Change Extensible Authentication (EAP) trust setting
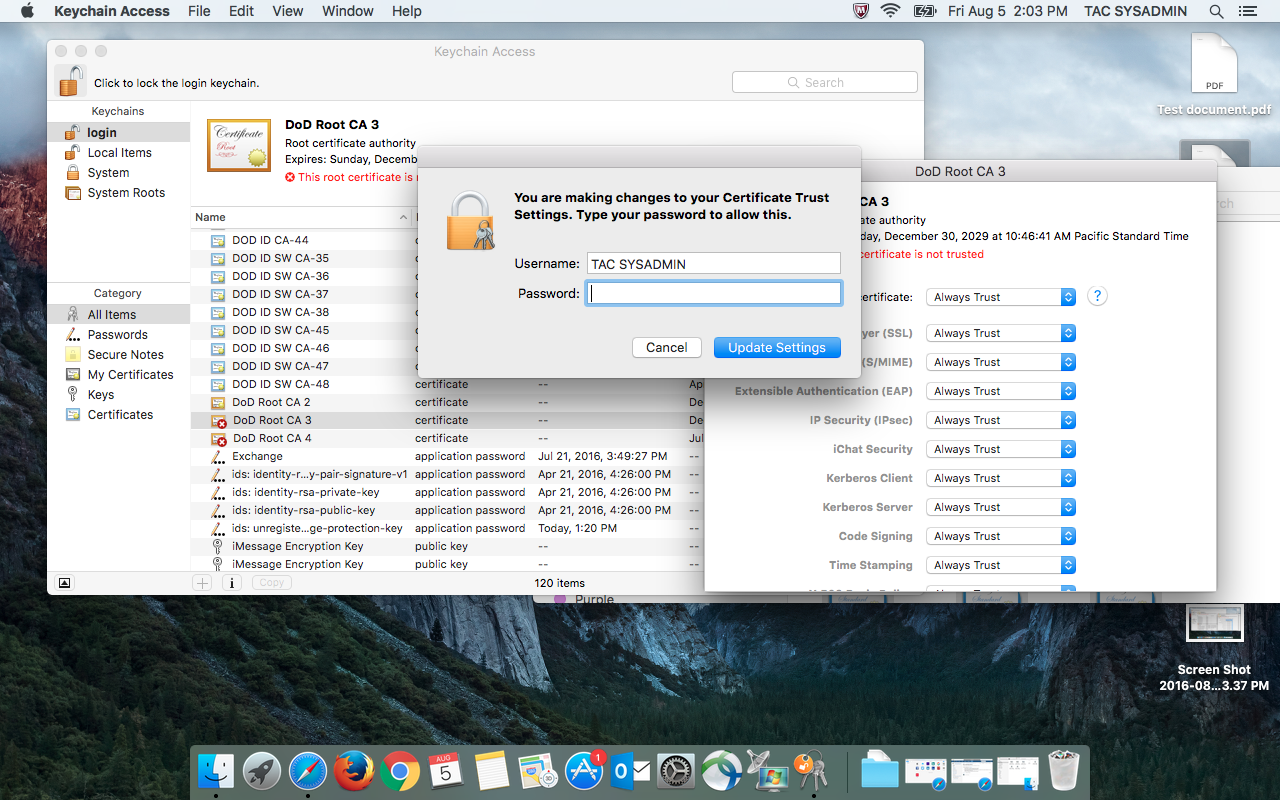 coord(1000,391)
